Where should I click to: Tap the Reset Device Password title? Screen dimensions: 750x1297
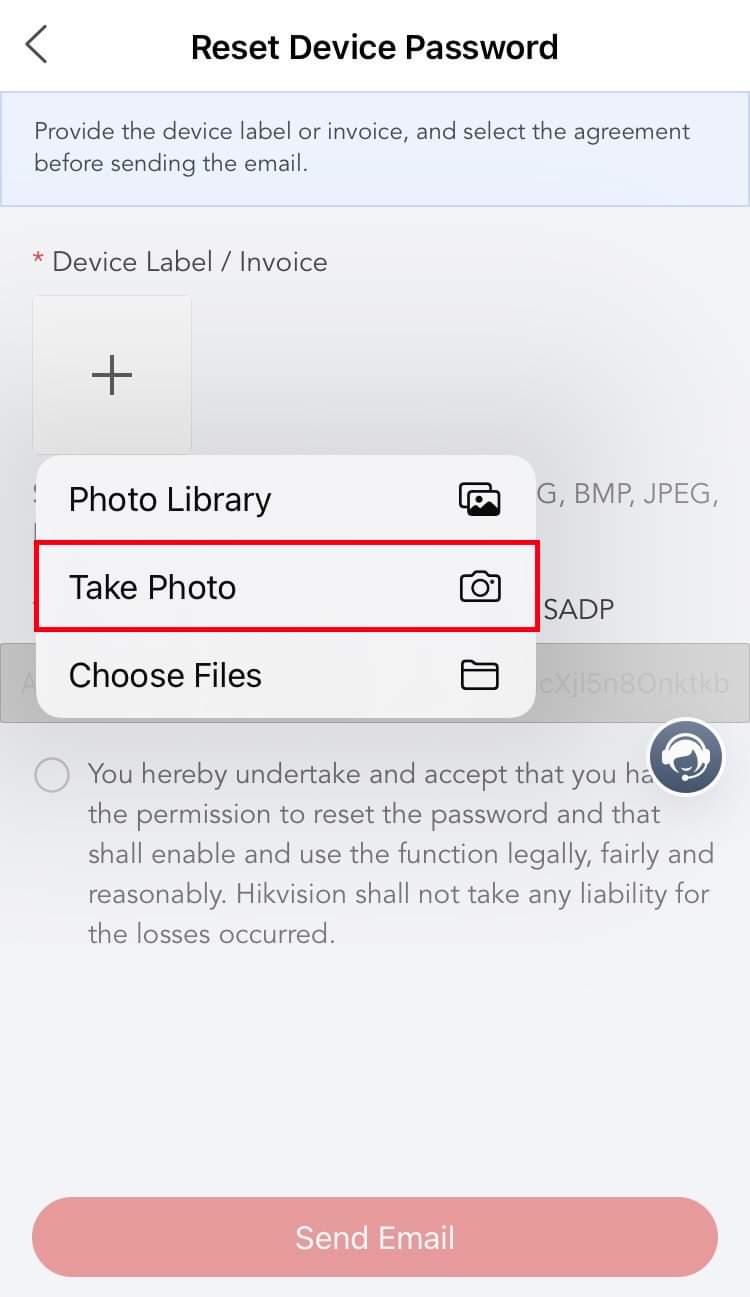click(374, 47)
